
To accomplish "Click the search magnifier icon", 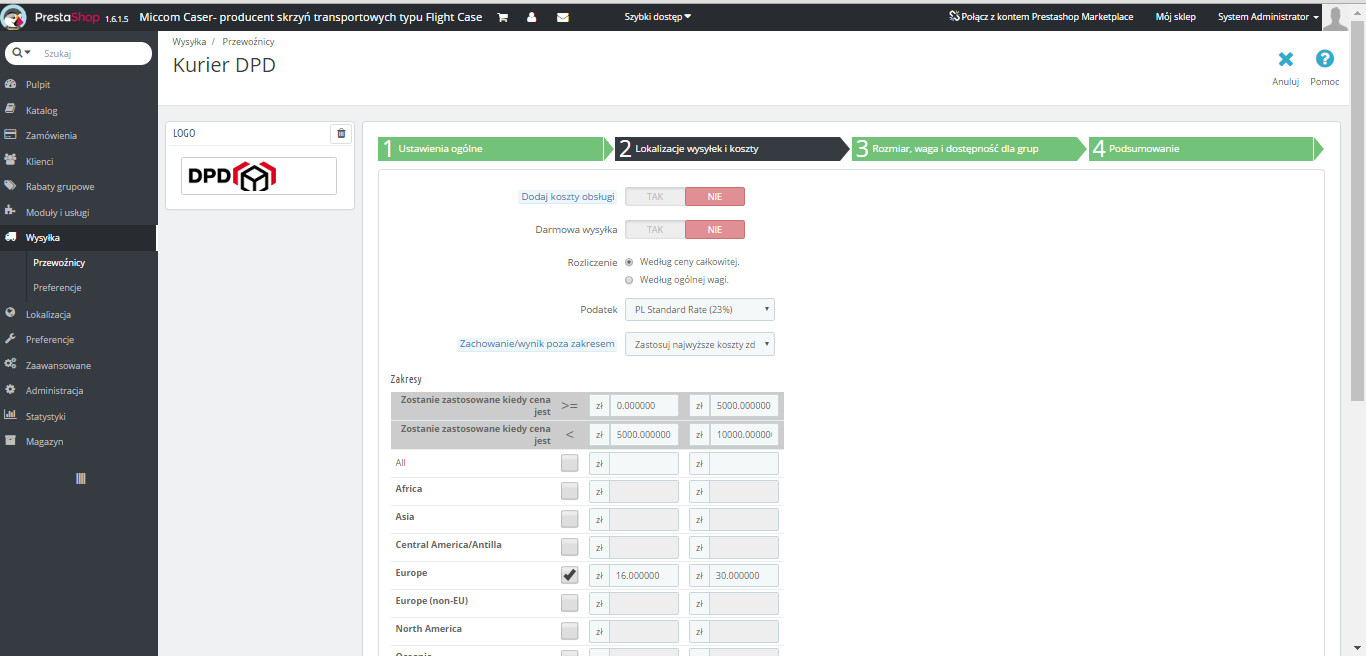I will (x=17, y=53).
